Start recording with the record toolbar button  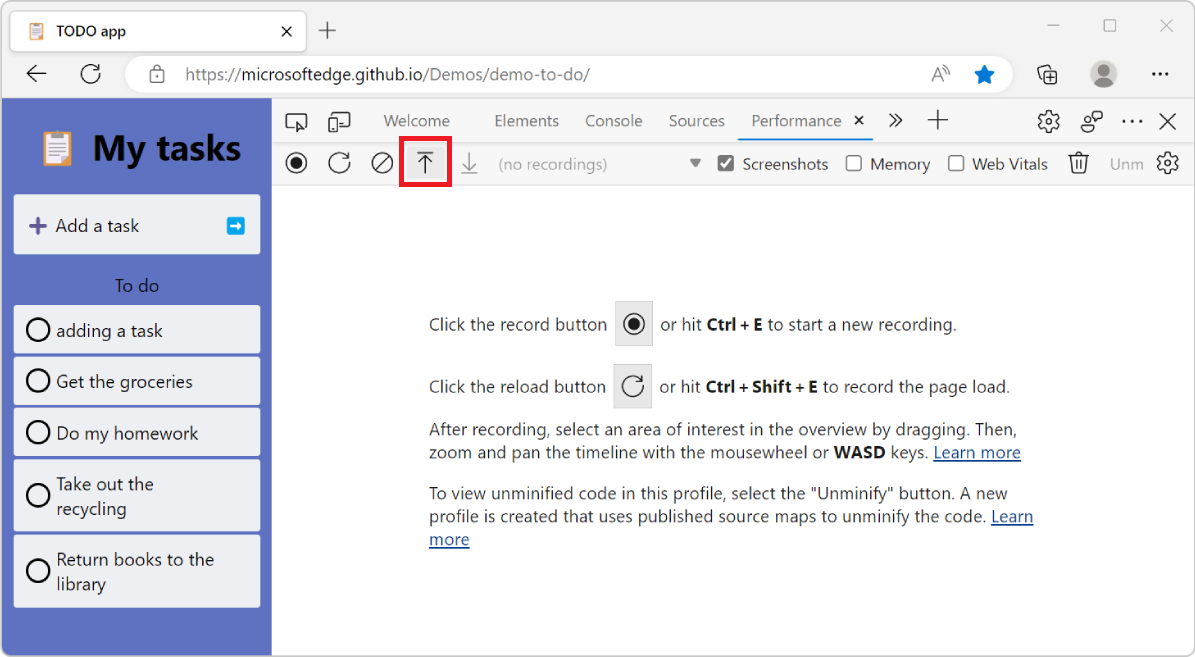pyautogui.click(x=296, y=163)
